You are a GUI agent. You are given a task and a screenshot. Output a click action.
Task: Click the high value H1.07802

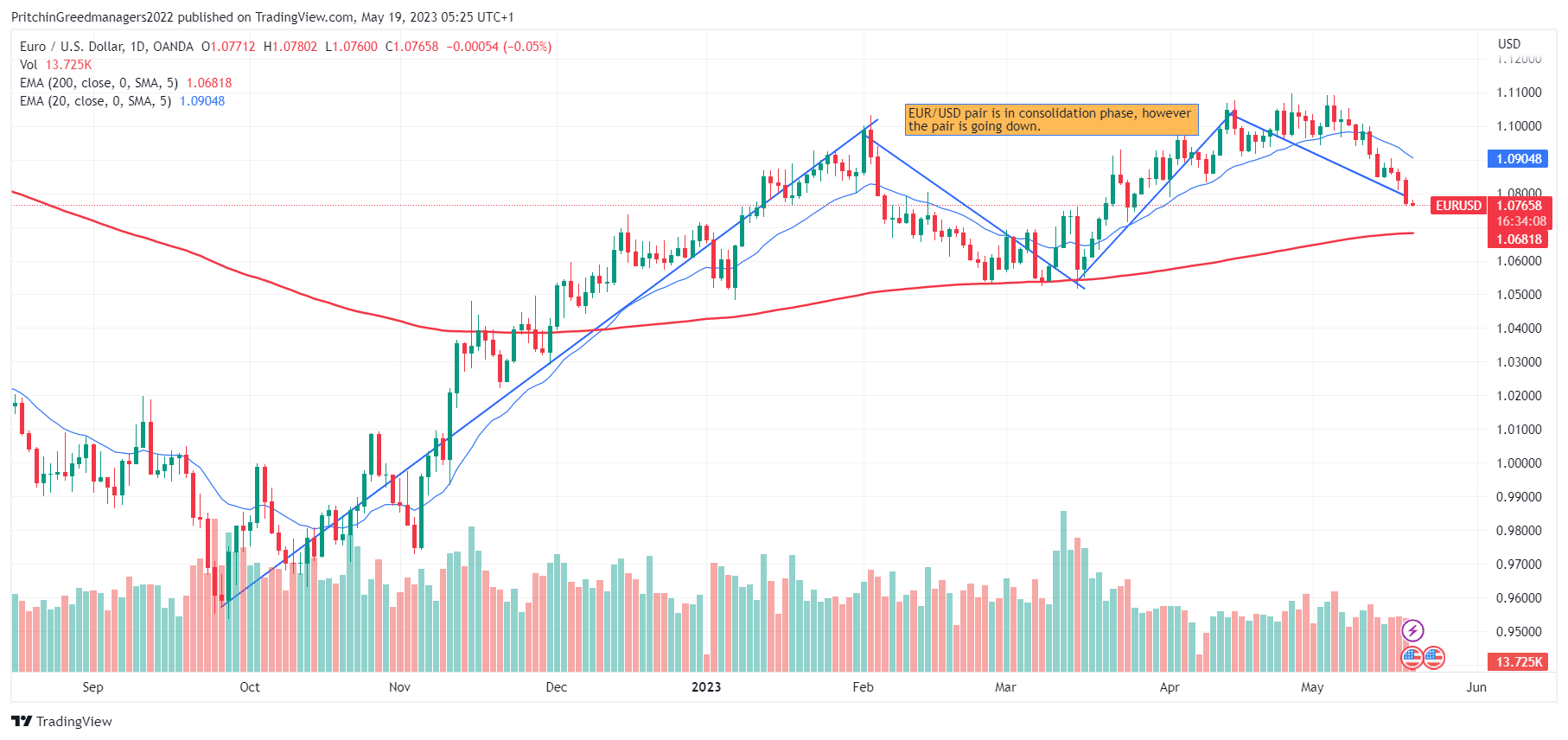[290, 47]
